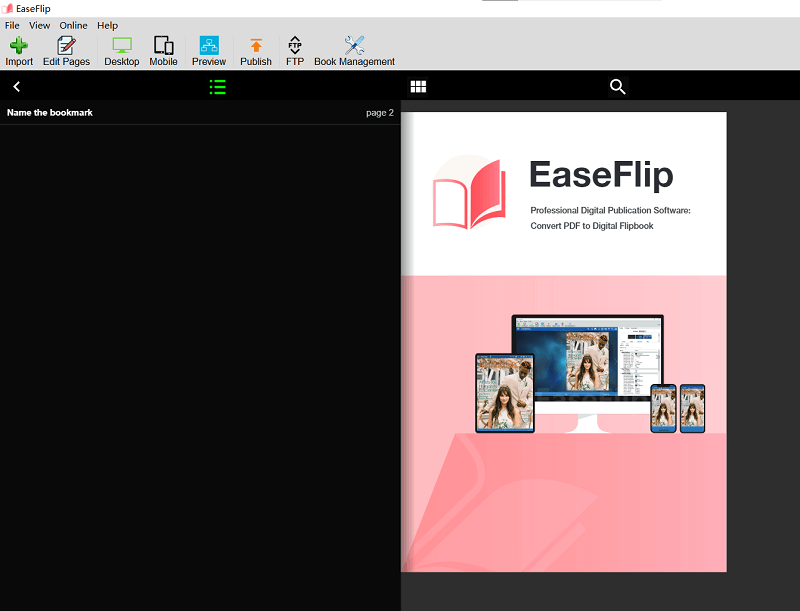Show the page thumbnails grid

pos(418,87)
